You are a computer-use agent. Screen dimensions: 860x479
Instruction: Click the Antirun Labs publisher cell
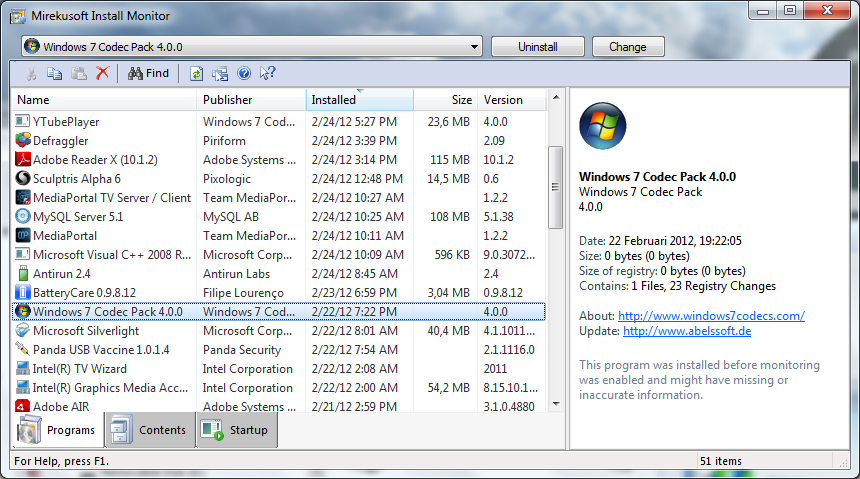click(236, 274)
